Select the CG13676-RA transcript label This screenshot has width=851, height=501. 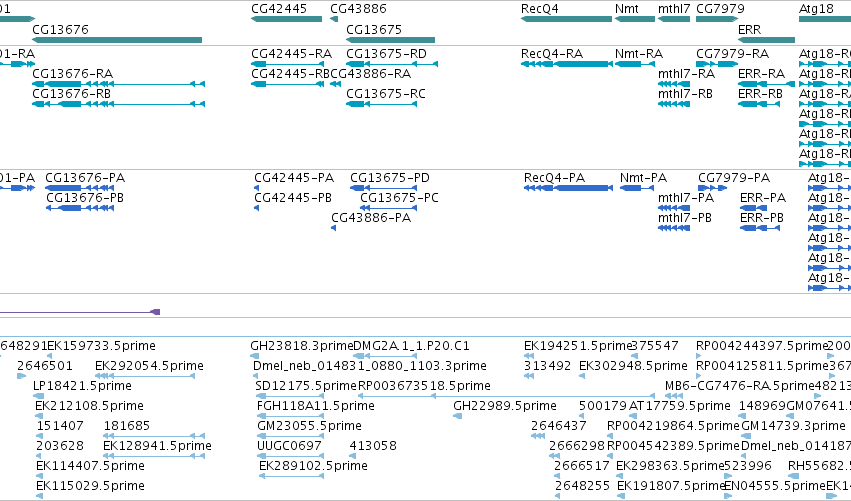pyautogui.click(x=73, y=74)
